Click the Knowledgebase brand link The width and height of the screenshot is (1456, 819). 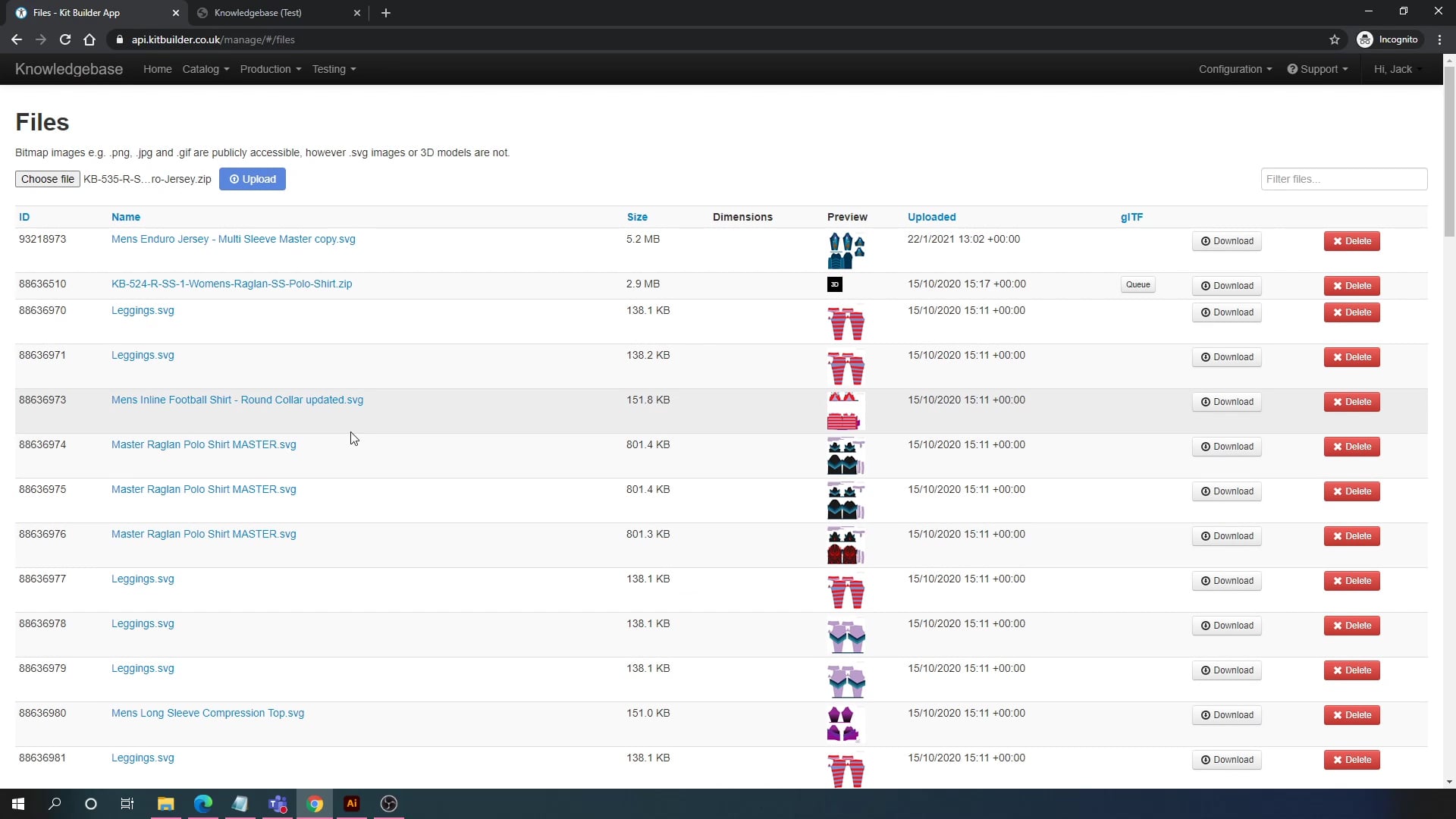(69, 69)
